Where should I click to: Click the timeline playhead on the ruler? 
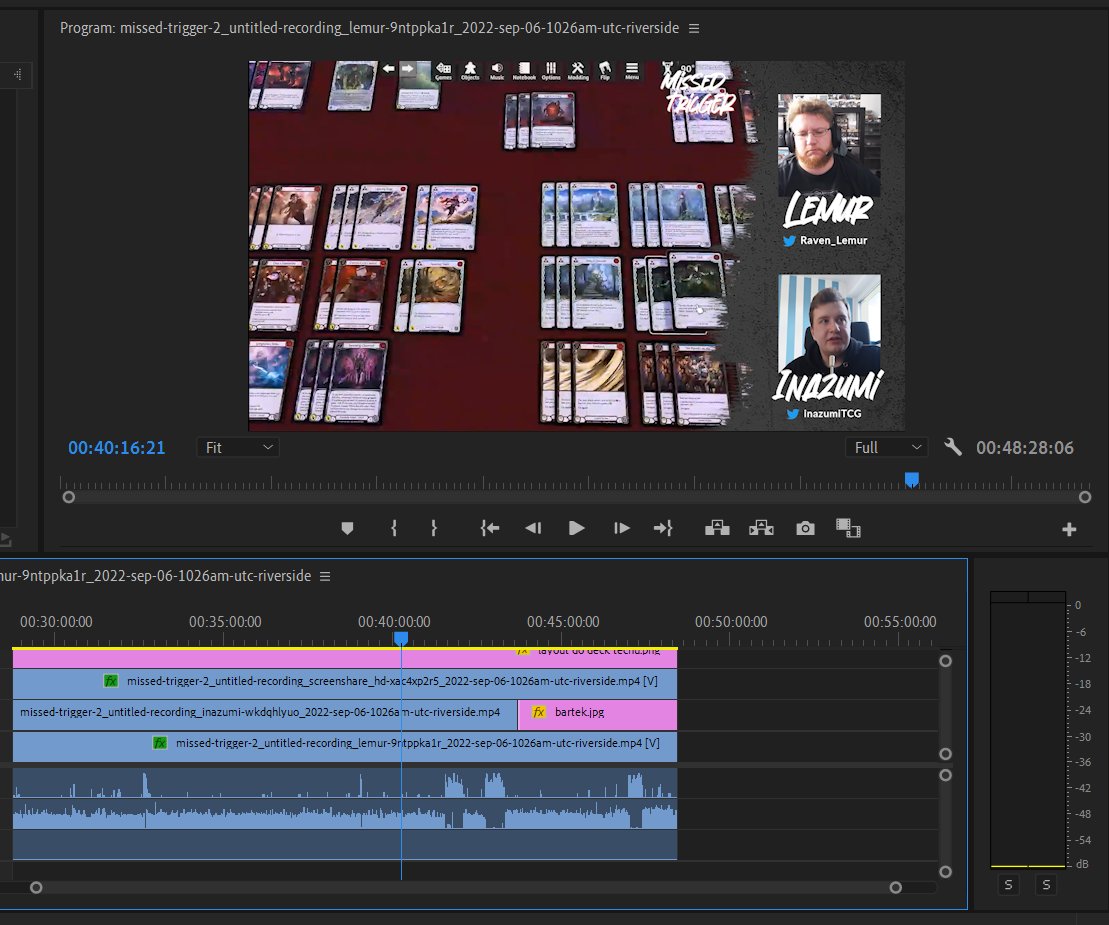click(400, 639)
